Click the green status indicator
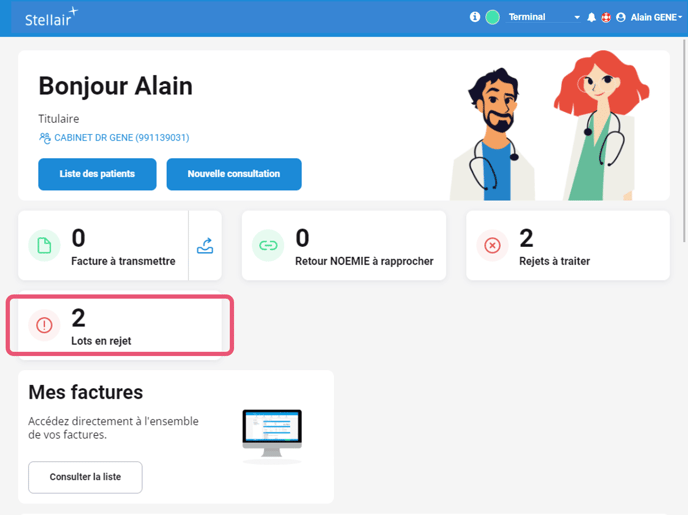The width and height of the screenshot is (688, 515). coord(492,17)
